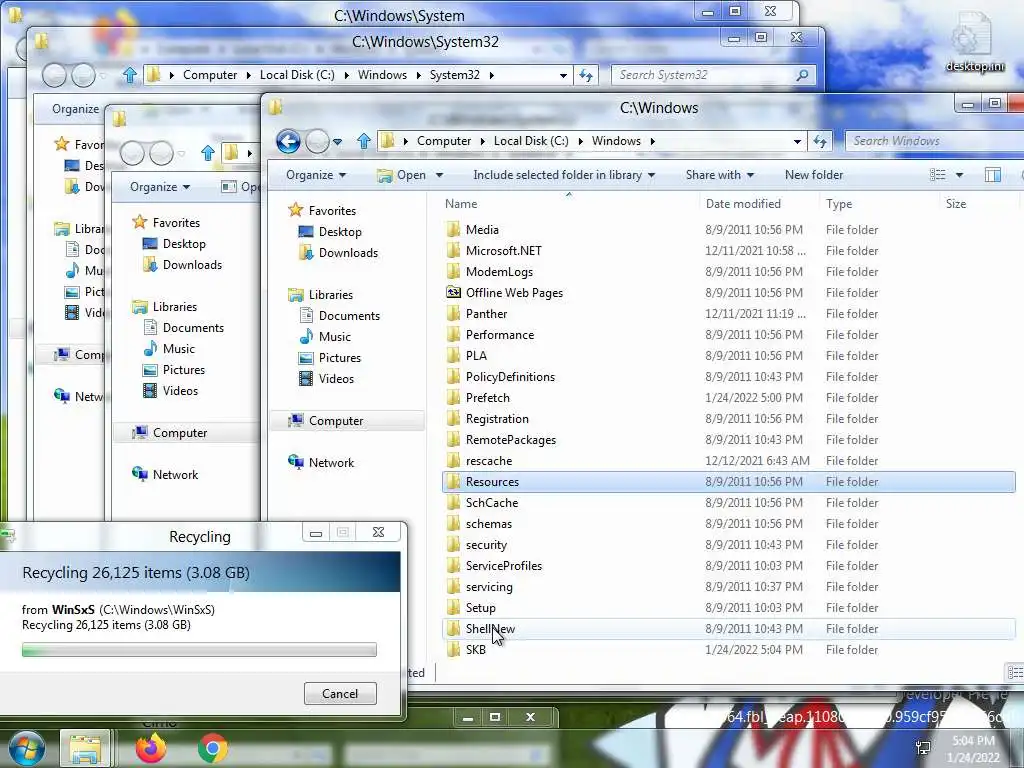Select Pictures in C:\Windows sidebar

click(x=340, y=358)
